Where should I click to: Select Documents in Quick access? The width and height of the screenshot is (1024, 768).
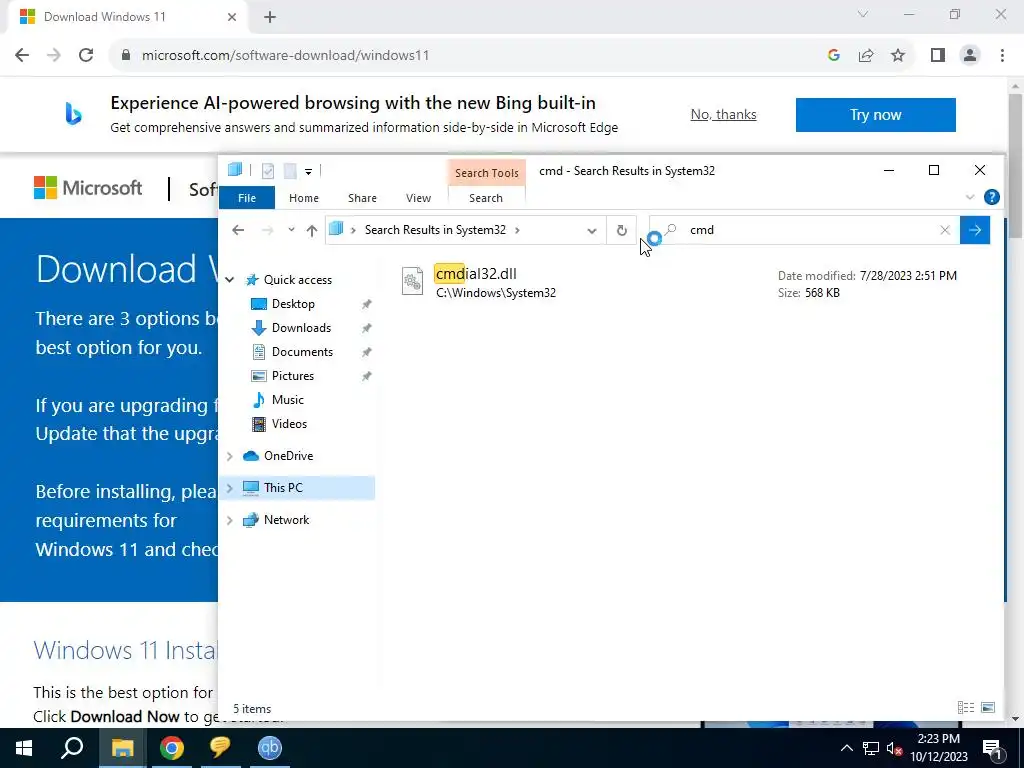pos(302,352)
